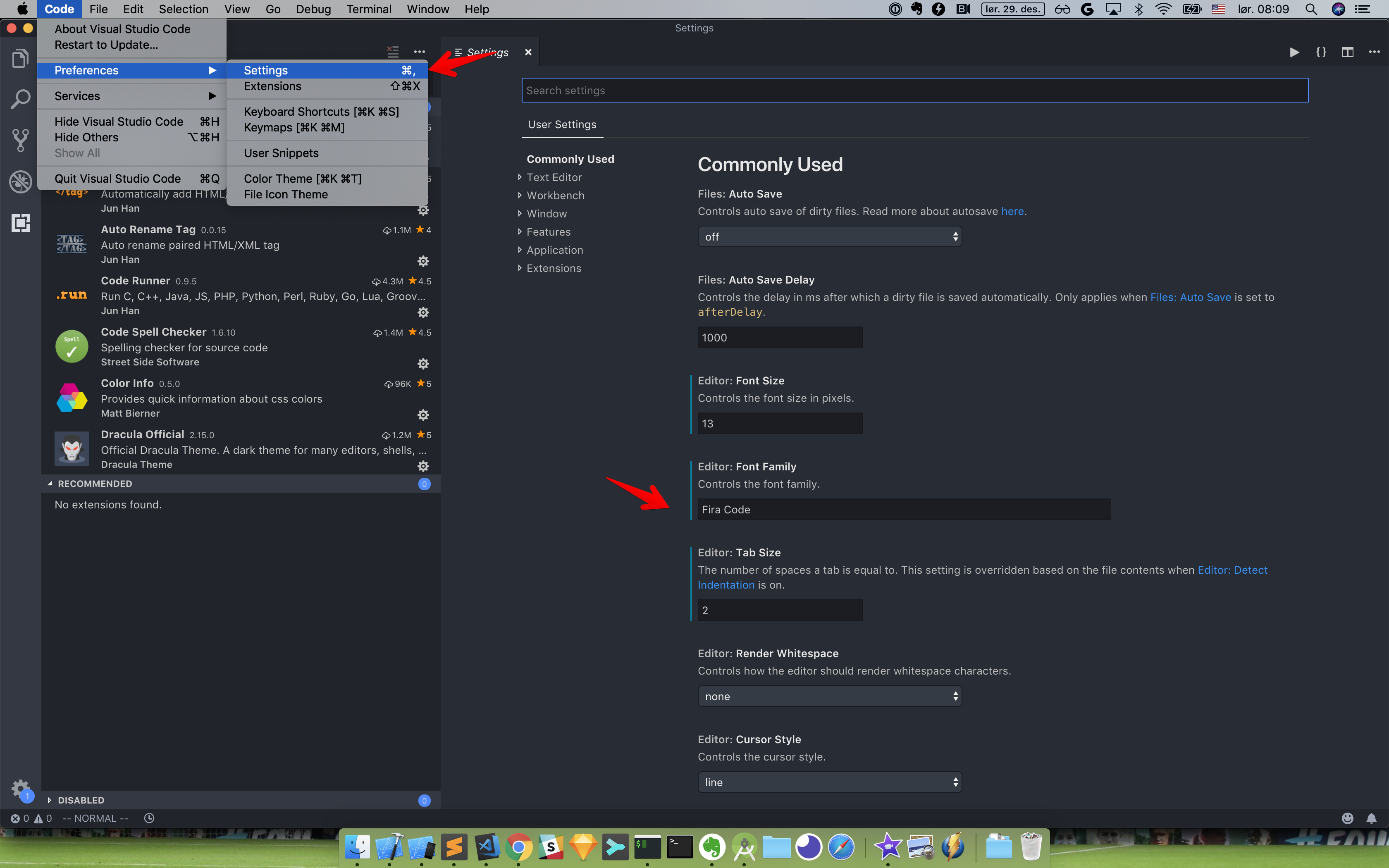Open the Extensions view in activity bar
Image resolution: width=1389 pixels, height=868 pixels.
(20, 223)
